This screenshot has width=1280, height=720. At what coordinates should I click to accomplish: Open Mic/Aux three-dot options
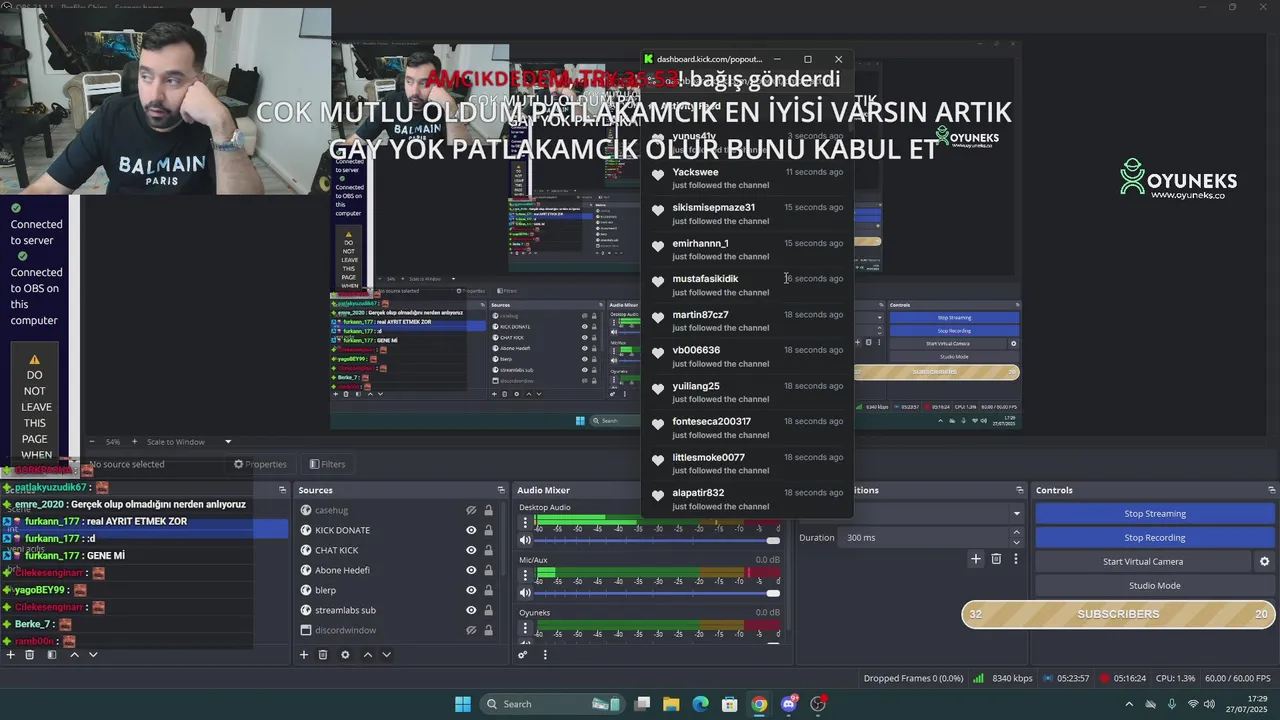[525, 575]
